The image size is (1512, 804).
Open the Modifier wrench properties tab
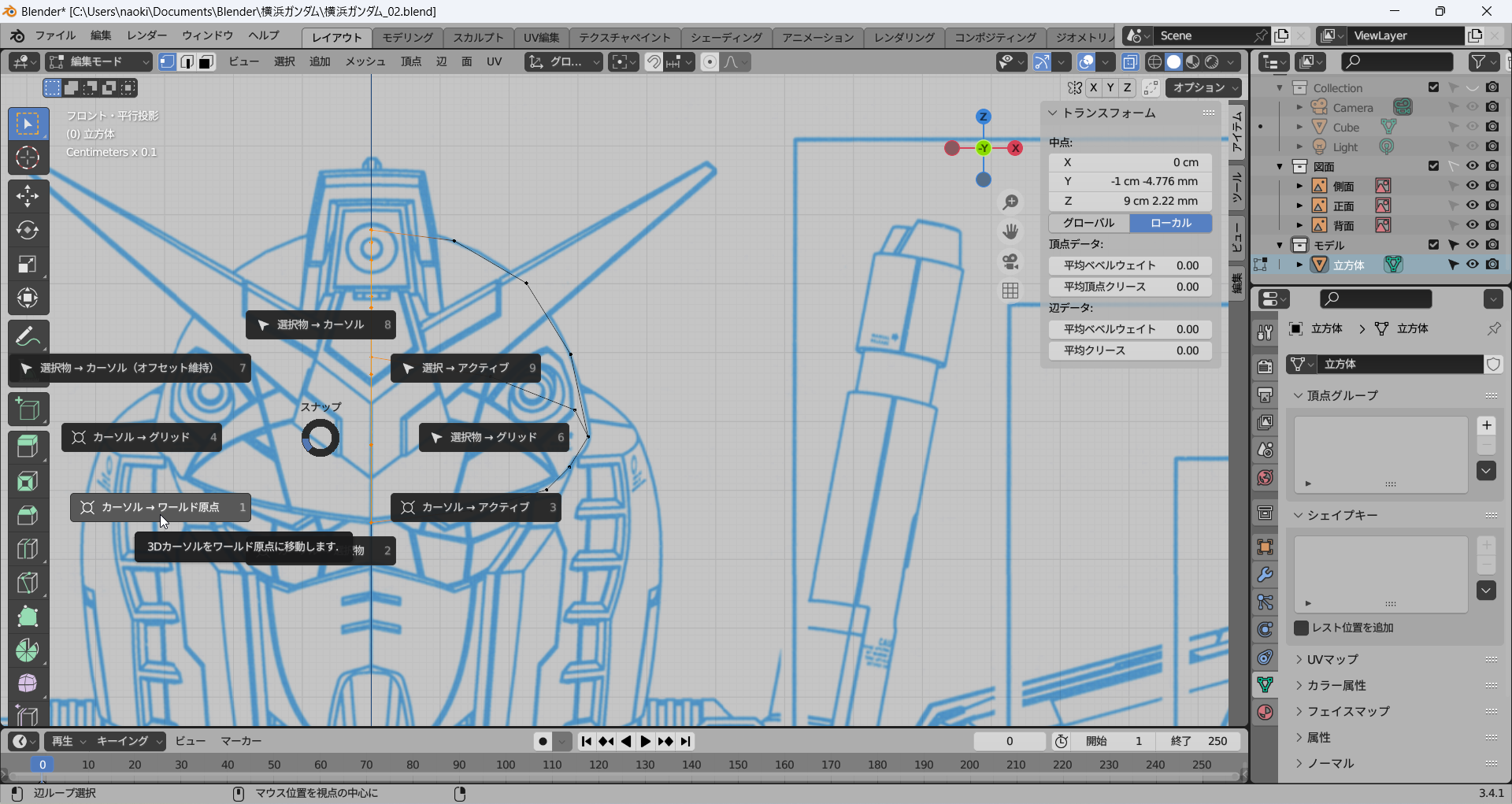pos(1265,575)
